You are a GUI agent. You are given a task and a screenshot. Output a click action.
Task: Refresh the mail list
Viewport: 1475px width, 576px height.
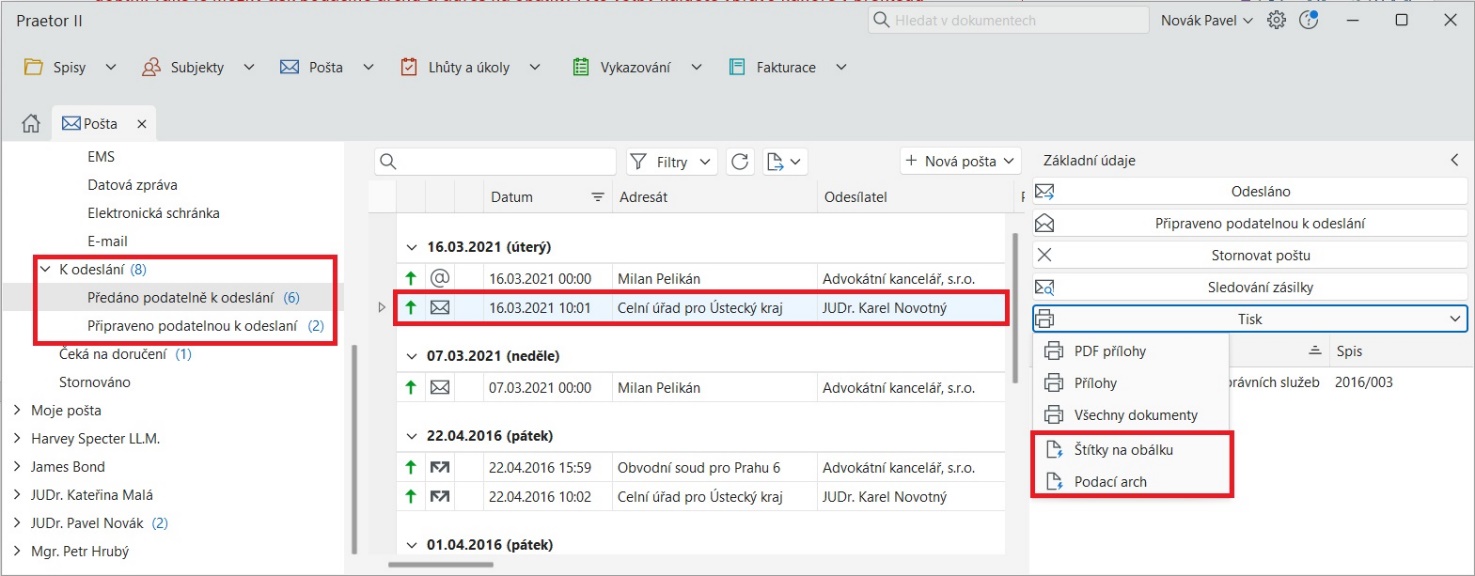(740, 161)
